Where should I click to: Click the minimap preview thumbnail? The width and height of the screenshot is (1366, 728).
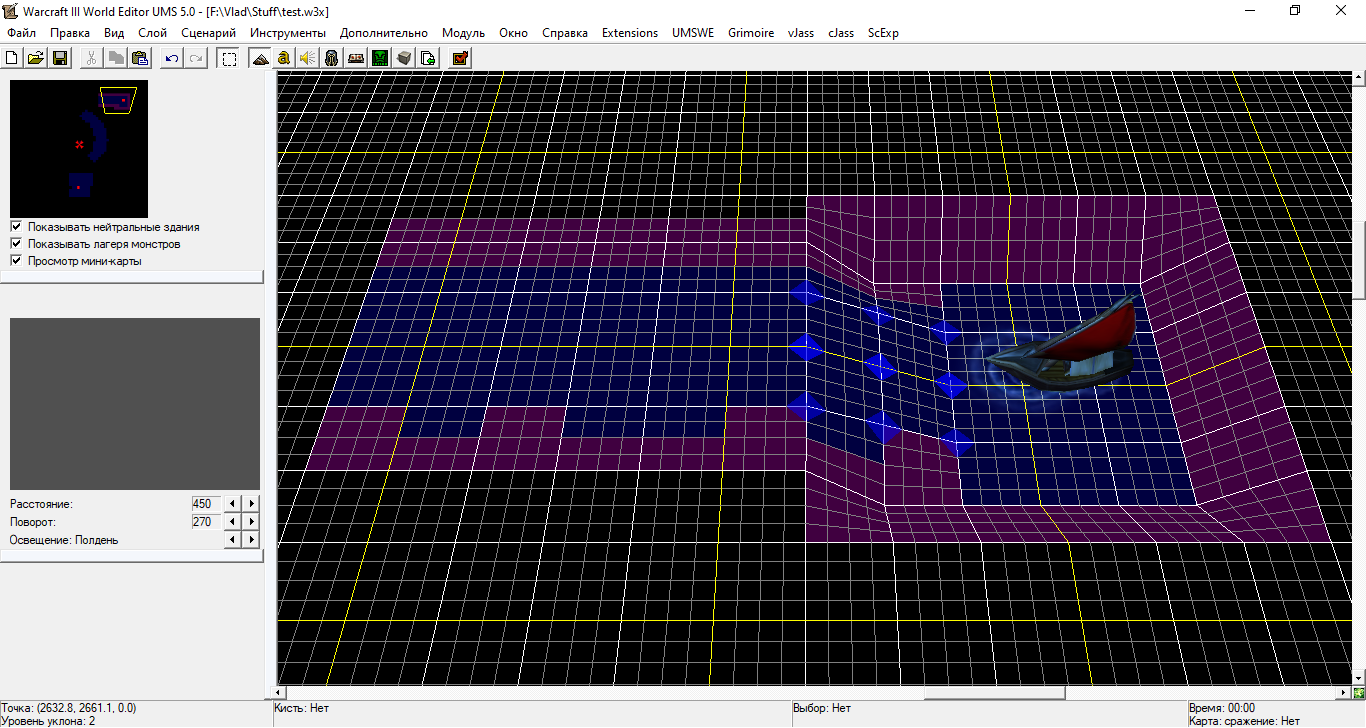coord(79,149)
